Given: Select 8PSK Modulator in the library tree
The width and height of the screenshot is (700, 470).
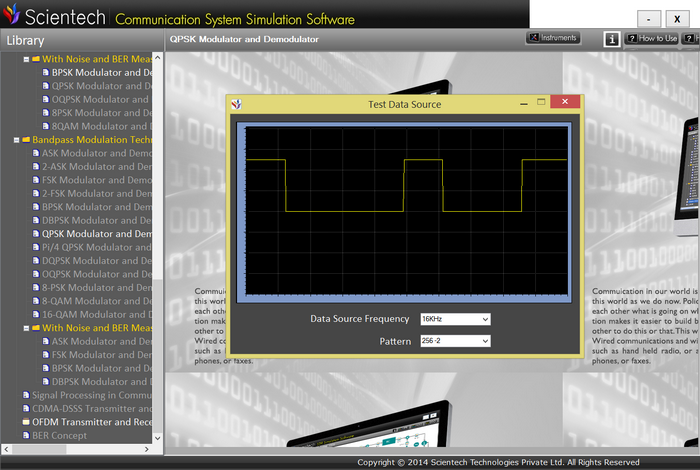Looking at the screenshot, I should [x=102, y=112].
